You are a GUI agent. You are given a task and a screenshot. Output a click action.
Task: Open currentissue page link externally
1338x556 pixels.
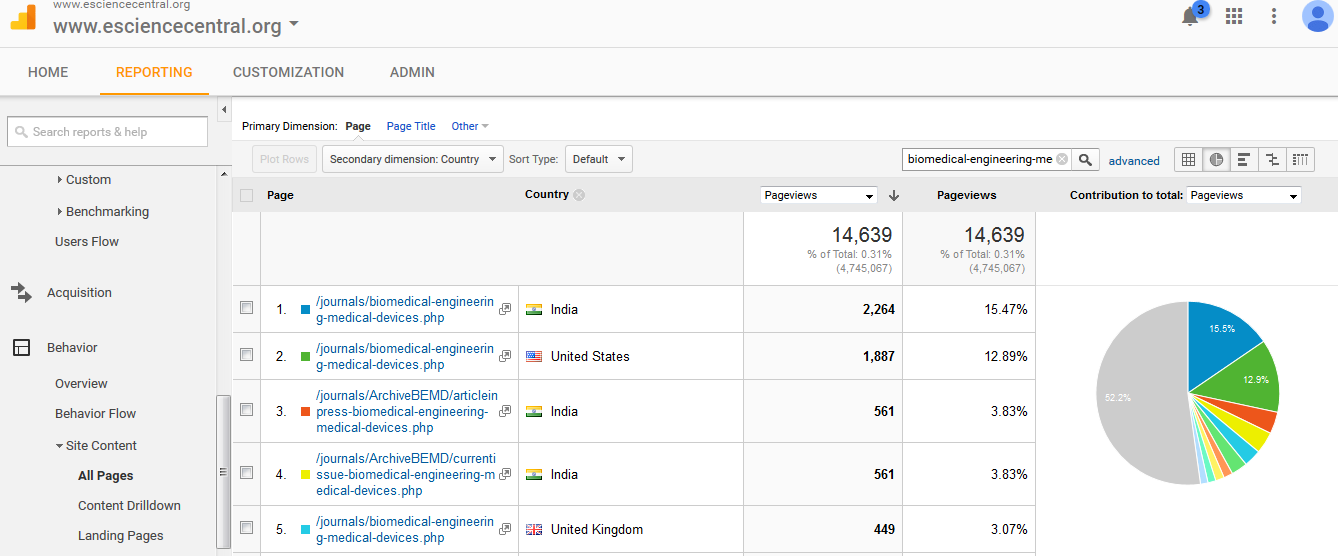pyautogui.click(x=505, y=474)
